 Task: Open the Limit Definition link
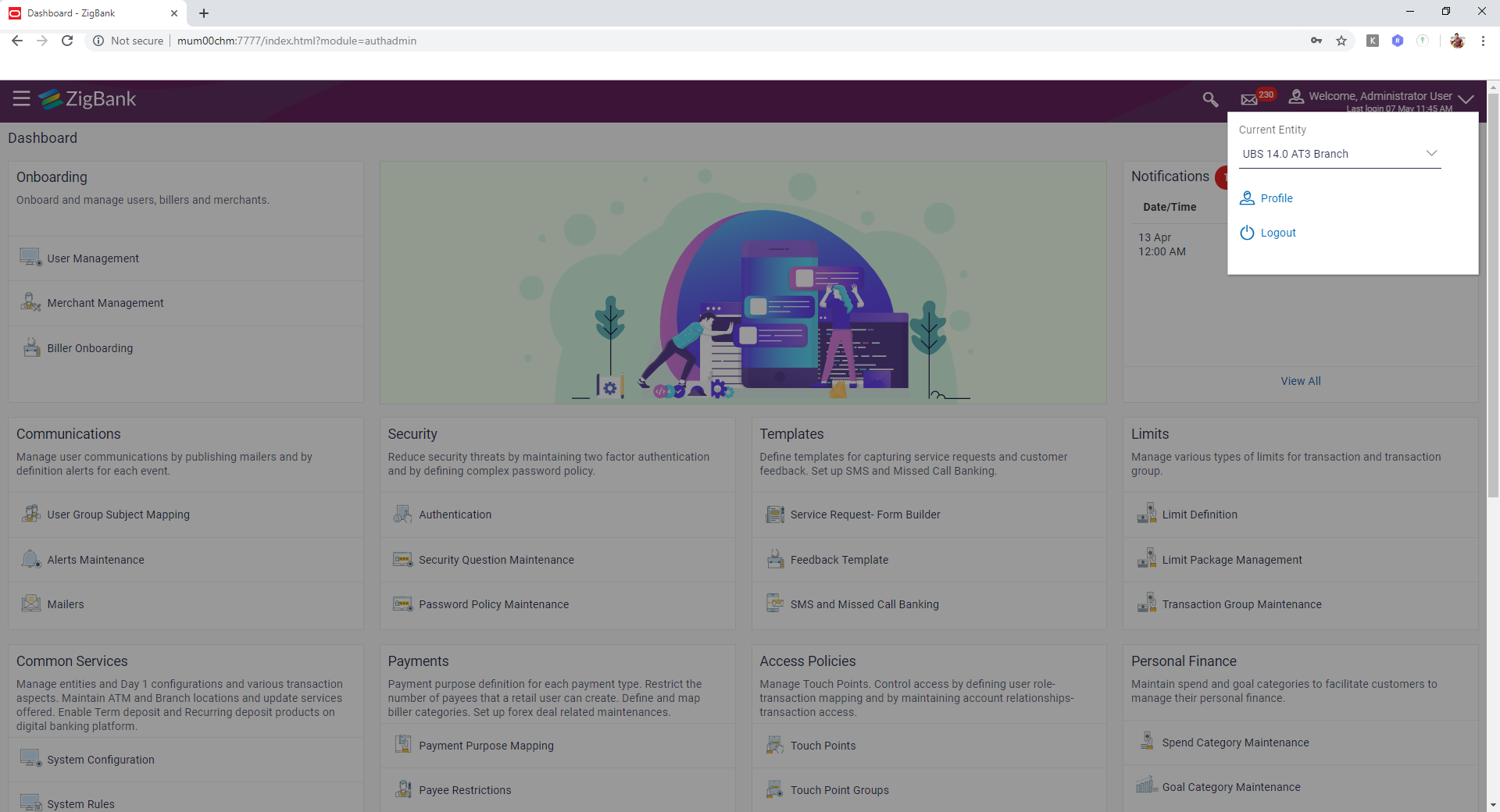coord(1199,515)
